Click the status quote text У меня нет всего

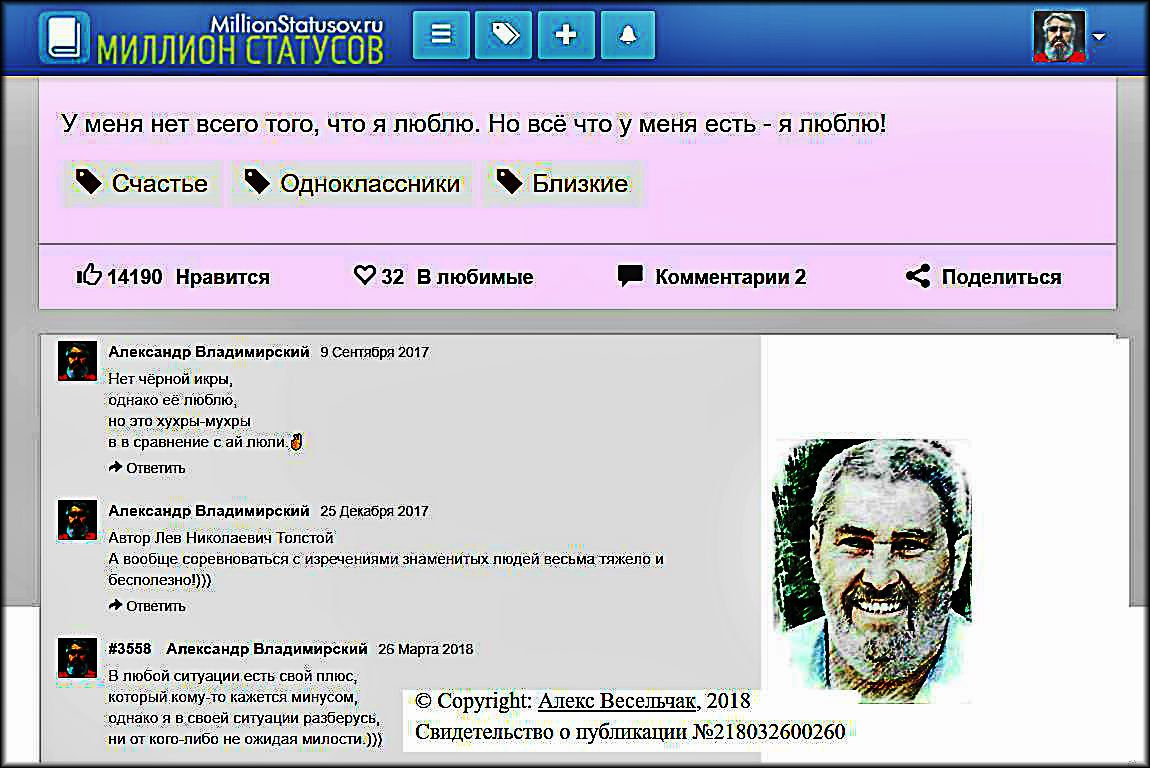click(x=474, y=123)
